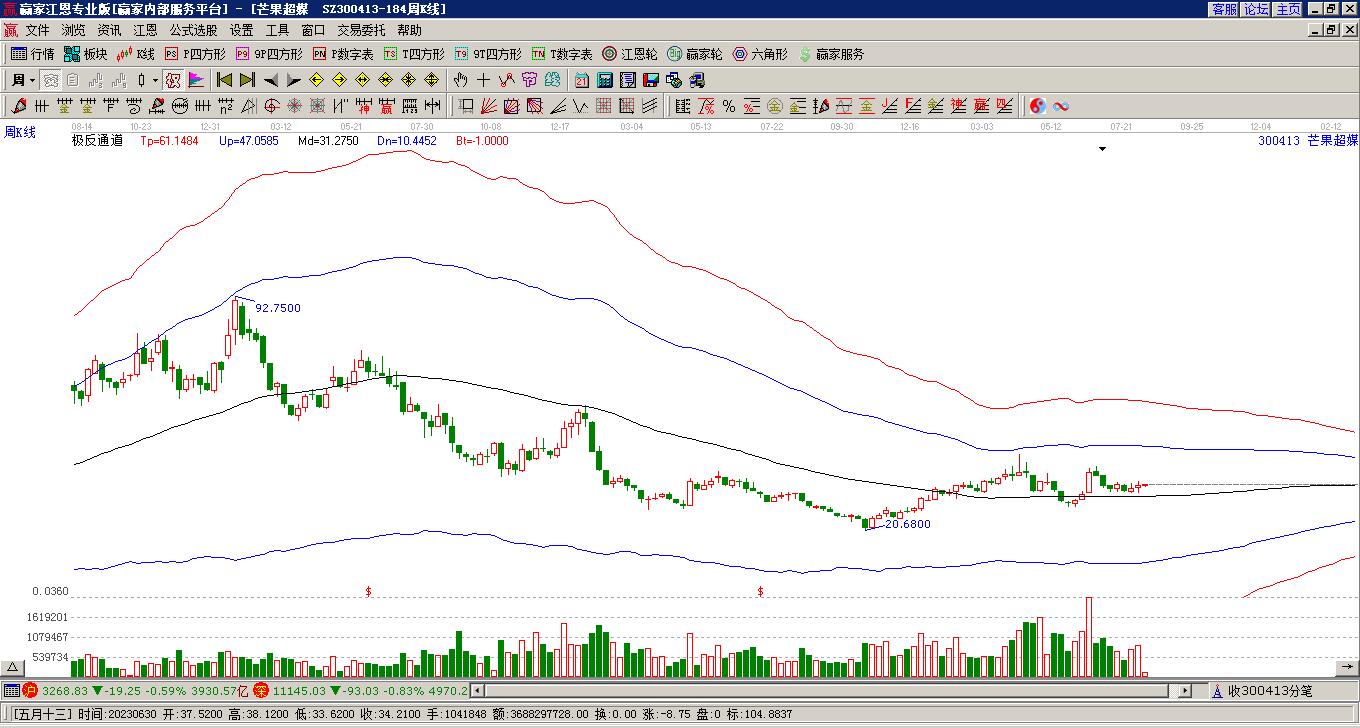Open the 资讯 menu
Viewport: 1360px width, 728px height.
click(109, 31)
